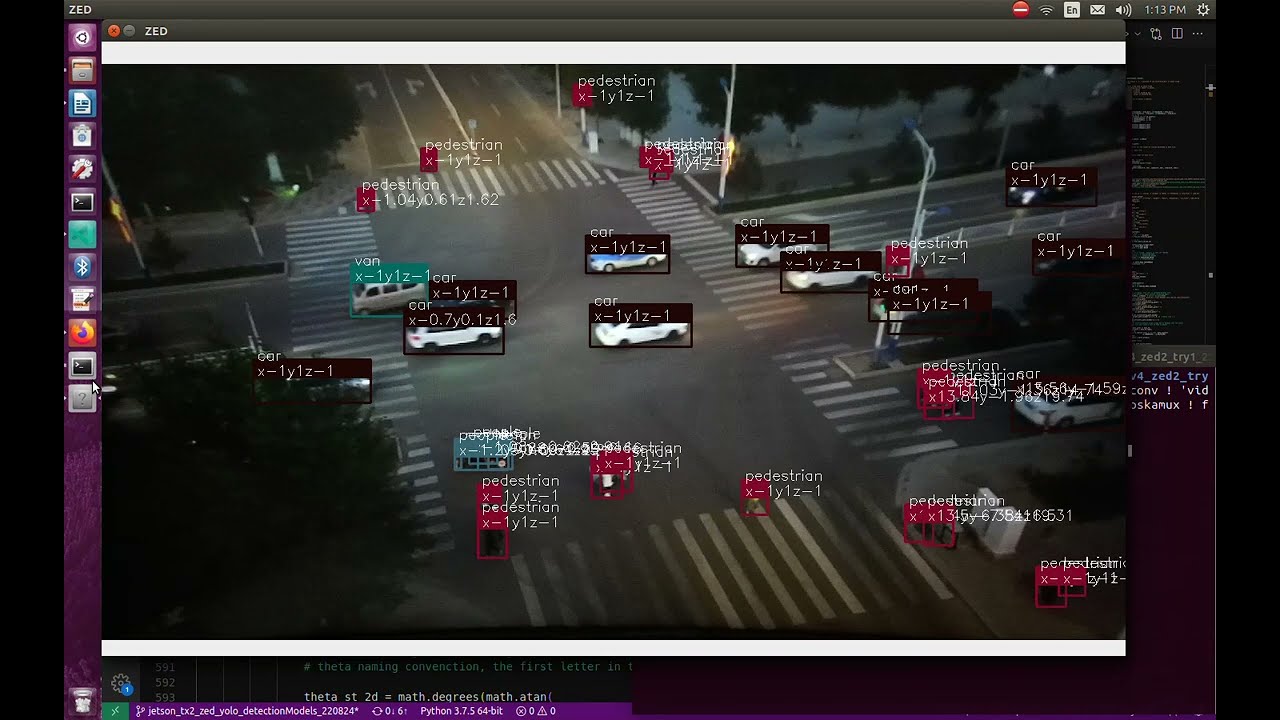The height and width of the screenshot is (720, 1280).
Task: Open the En keyboard input source menu
Action: 1072,10
